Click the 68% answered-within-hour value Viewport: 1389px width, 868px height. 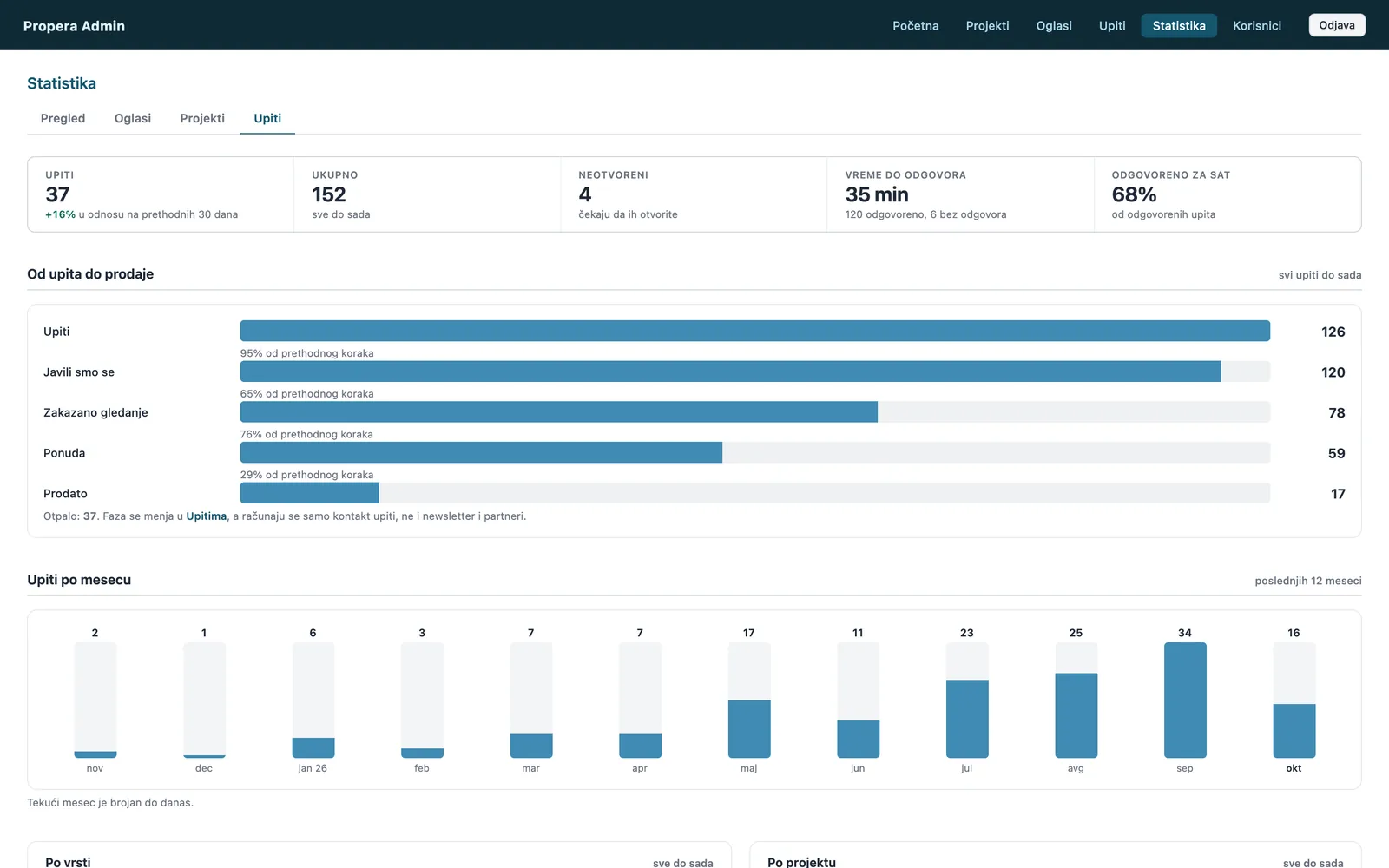point(1135,194)
